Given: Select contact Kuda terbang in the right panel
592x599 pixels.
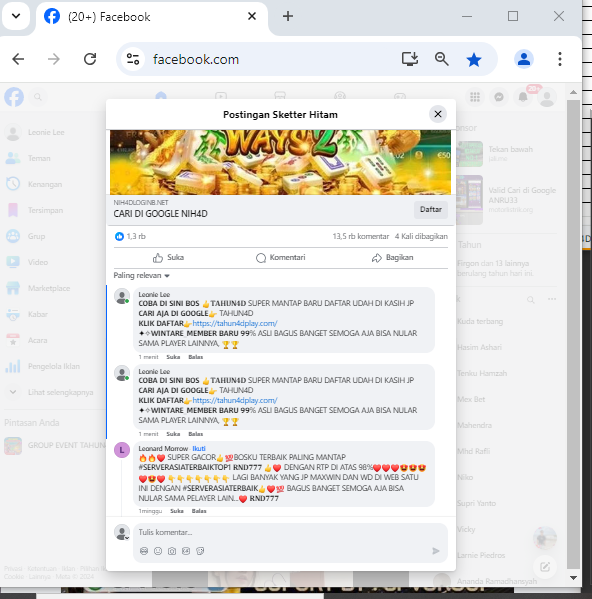Looking at the screenshot, I should 480,321.
